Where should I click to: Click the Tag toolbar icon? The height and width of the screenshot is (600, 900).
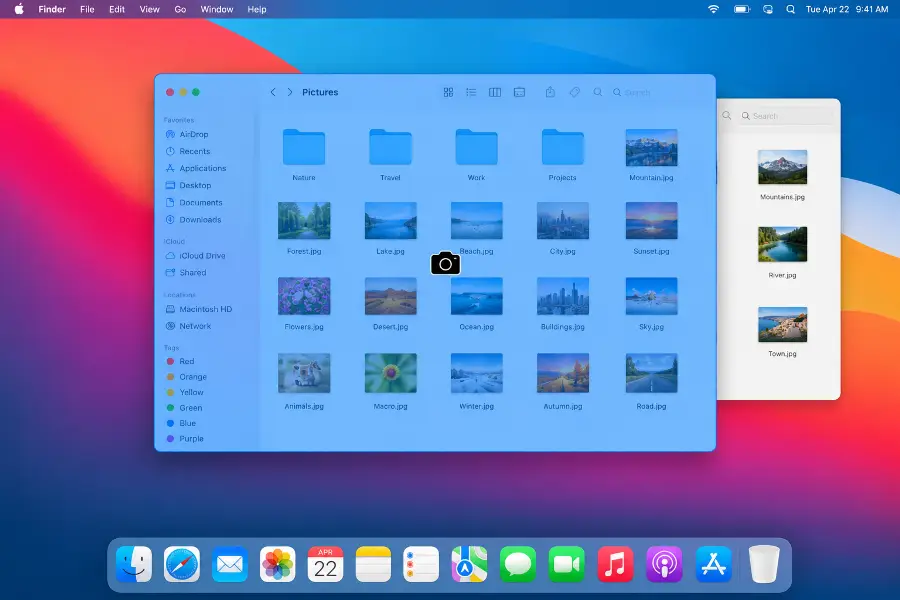tap(575, 92)
